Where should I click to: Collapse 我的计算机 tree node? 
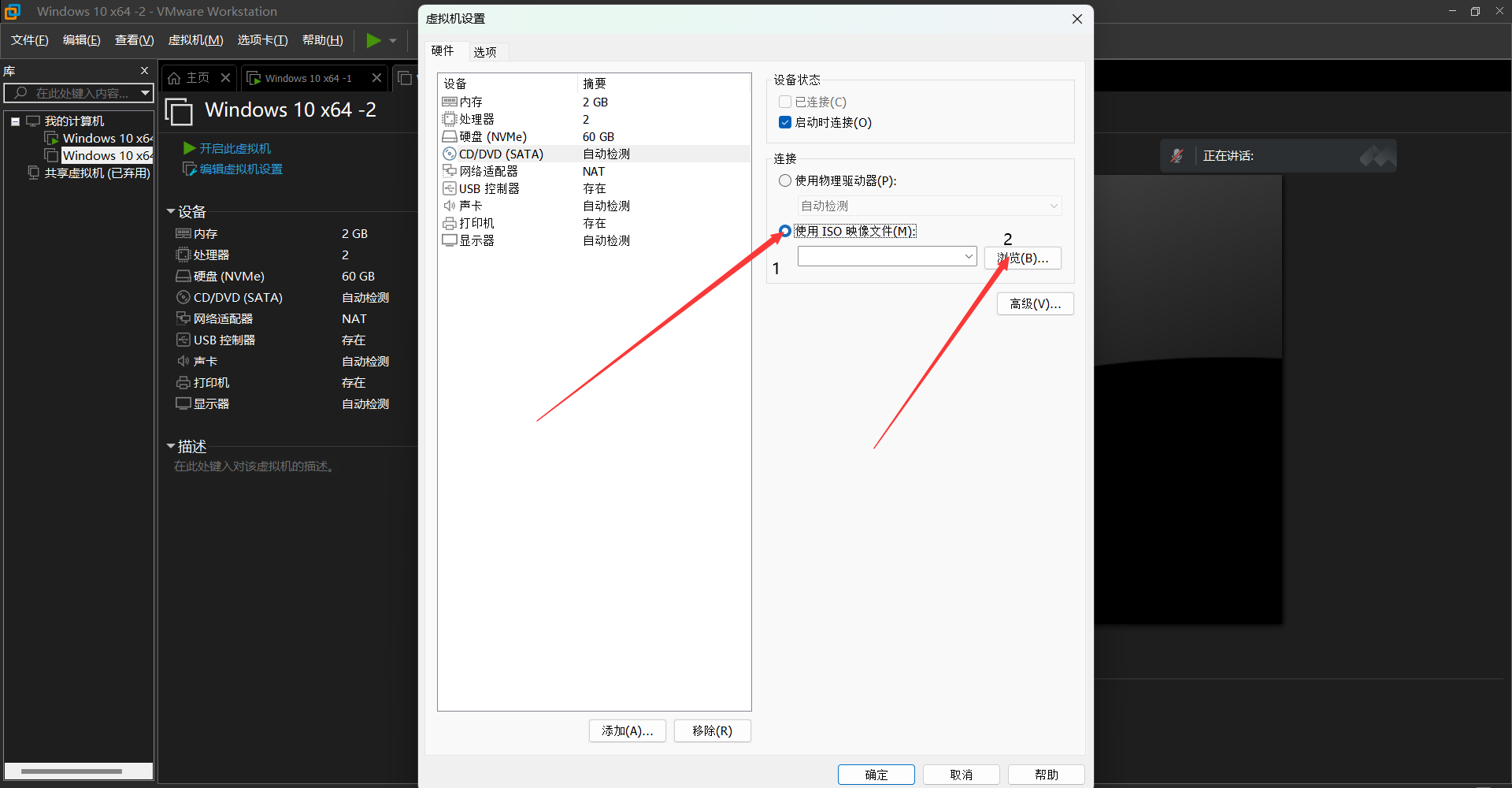coord(15,121)
